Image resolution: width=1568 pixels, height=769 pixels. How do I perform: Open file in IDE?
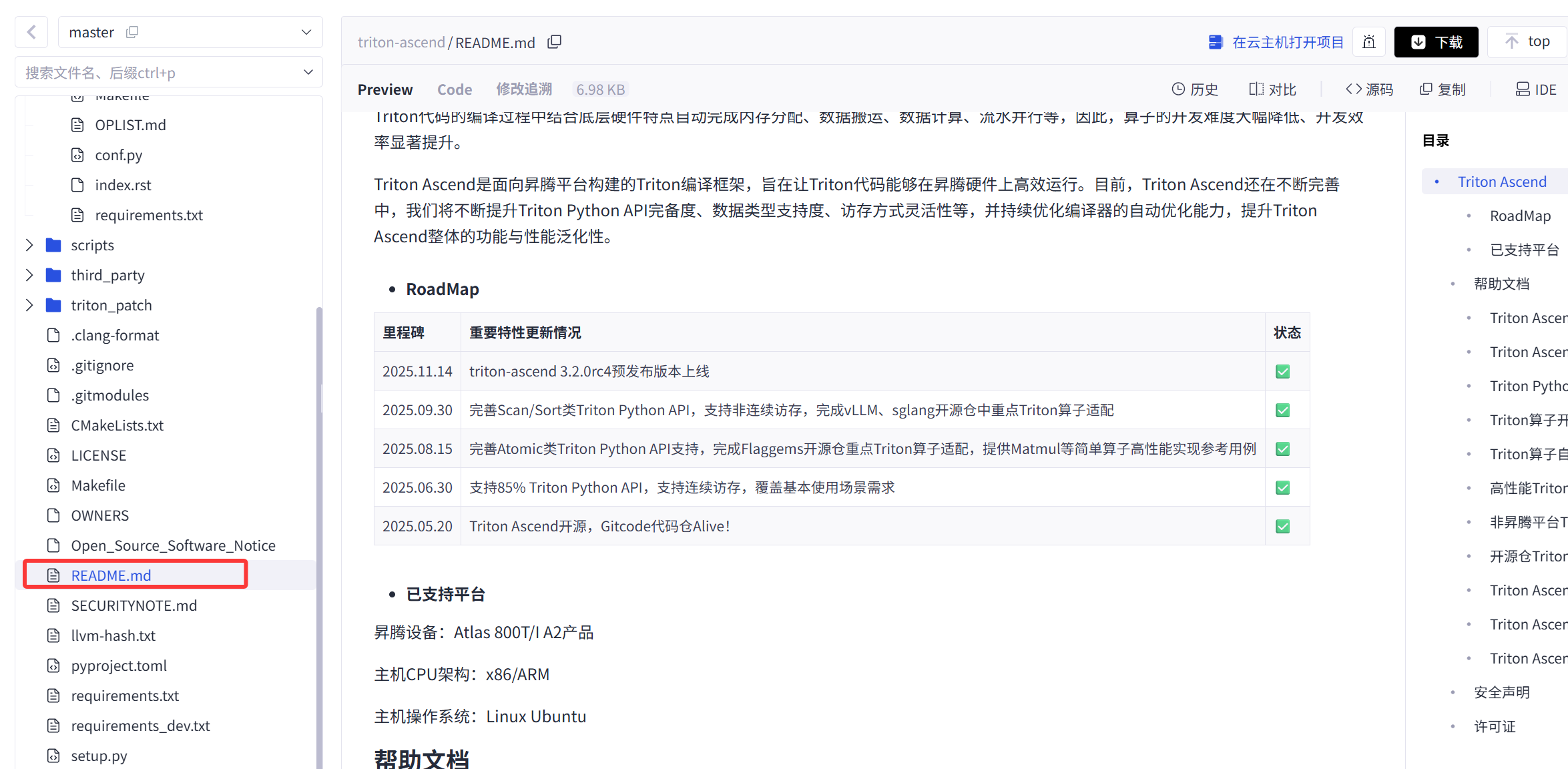point(1536,89)
